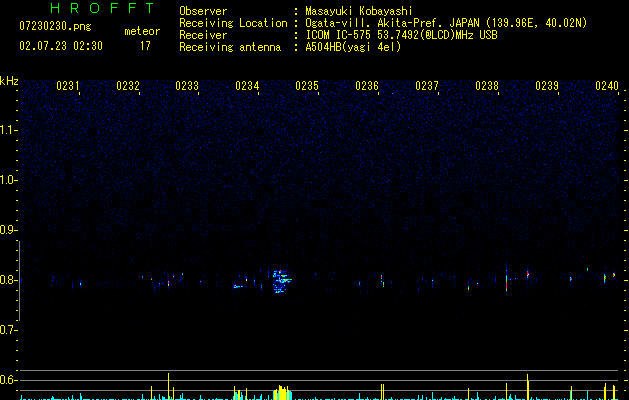Click the 0238 time marker
629x400 pixels.
tap(487, 86)
